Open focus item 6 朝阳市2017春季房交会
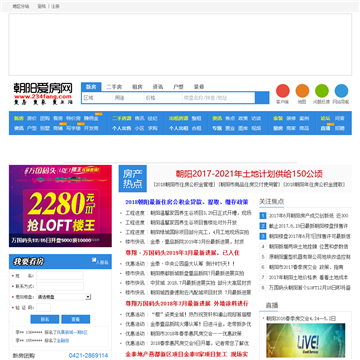Screen dimensions: 360x360 click(305, 267)
